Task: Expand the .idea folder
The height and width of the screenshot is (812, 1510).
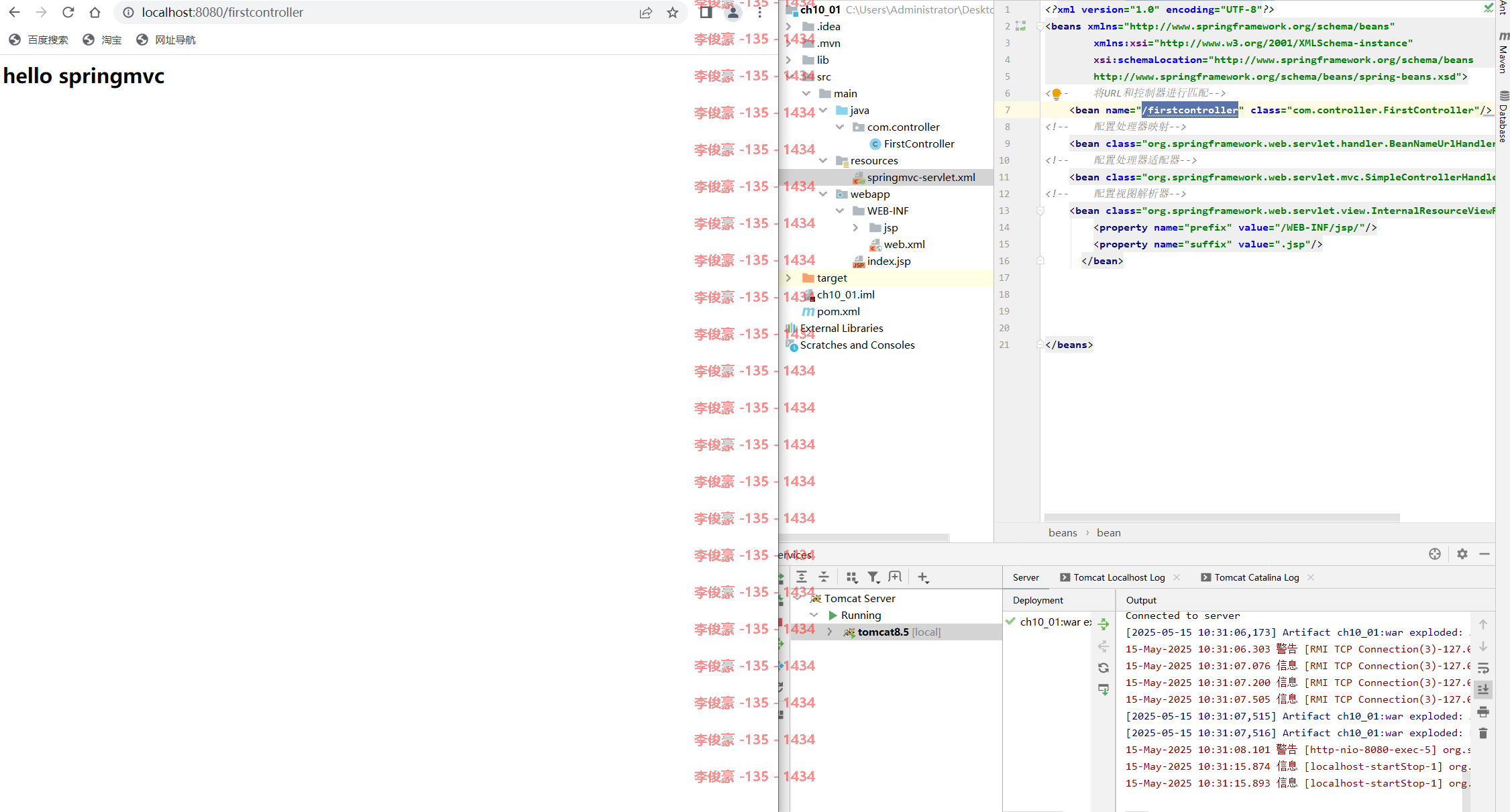Action: coord(789,26)
